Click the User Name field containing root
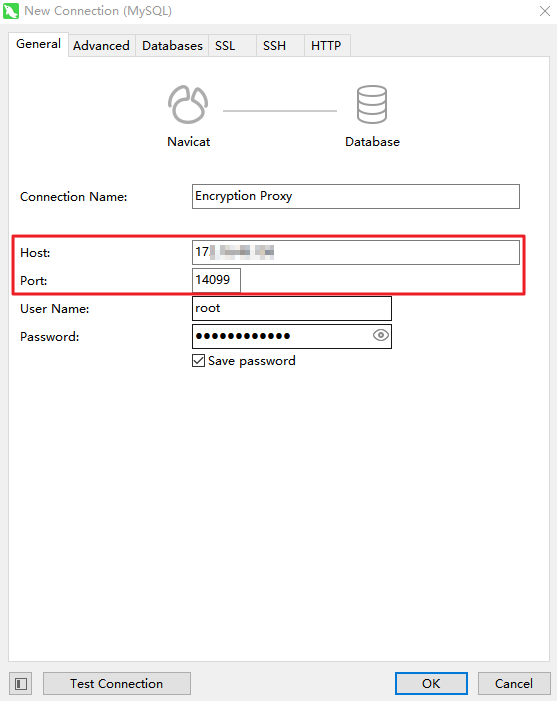 tap(292, 308)
